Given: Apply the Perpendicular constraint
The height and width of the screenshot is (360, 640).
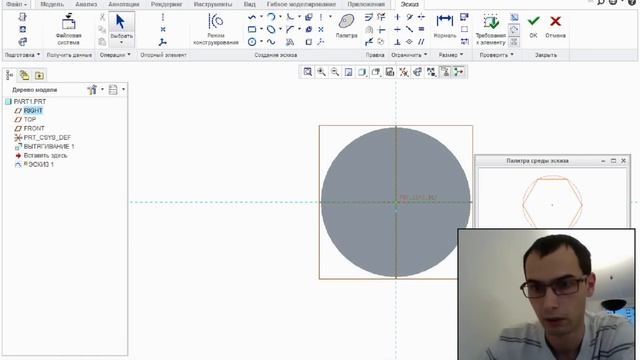Looking at the screenshot, I should coord(397,42).
